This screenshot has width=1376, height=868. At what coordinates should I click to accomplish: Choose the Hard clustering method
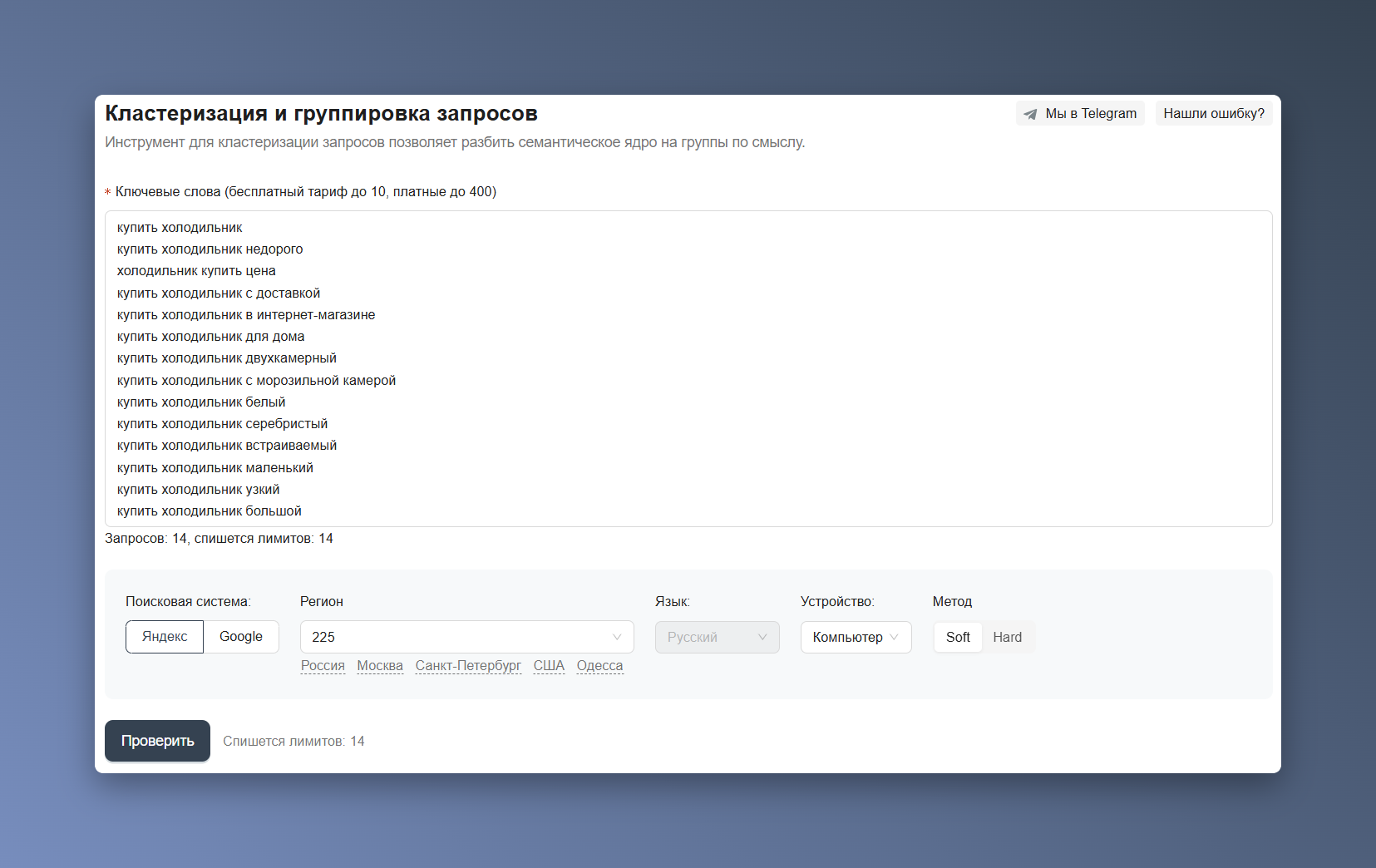coord(1007,638)
